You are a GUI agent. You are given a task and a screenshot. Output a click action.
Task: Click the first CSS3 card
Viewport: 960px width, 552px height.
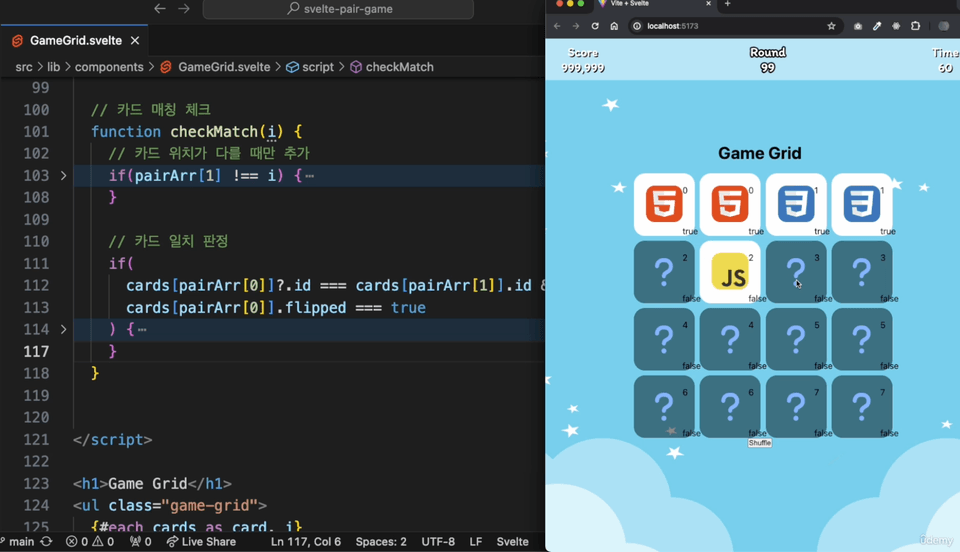pos(796,204)
